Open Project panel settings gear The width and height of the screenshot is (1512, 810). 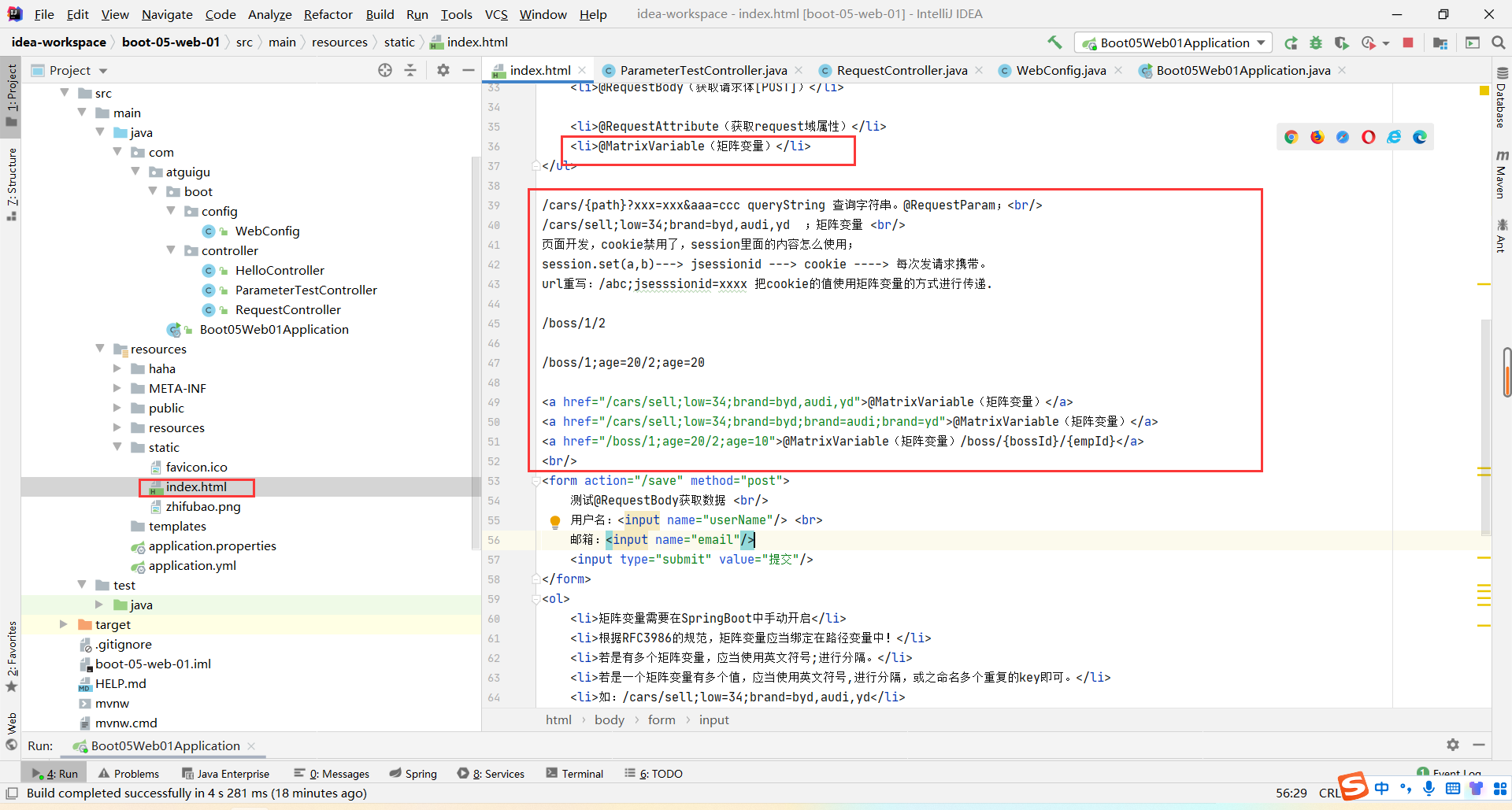[x=443, y=70]
